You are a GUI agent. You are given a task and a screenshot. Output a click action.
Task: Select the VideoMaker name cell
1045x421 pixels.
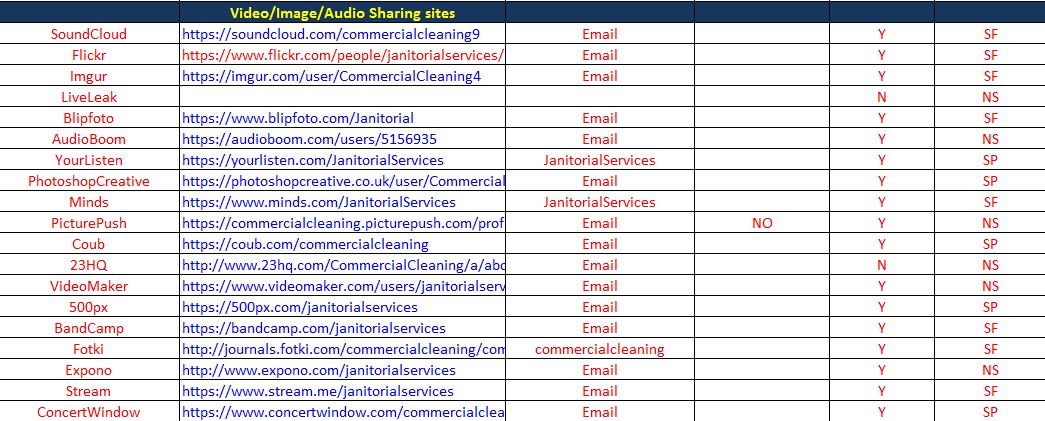(x=89, y=286)
